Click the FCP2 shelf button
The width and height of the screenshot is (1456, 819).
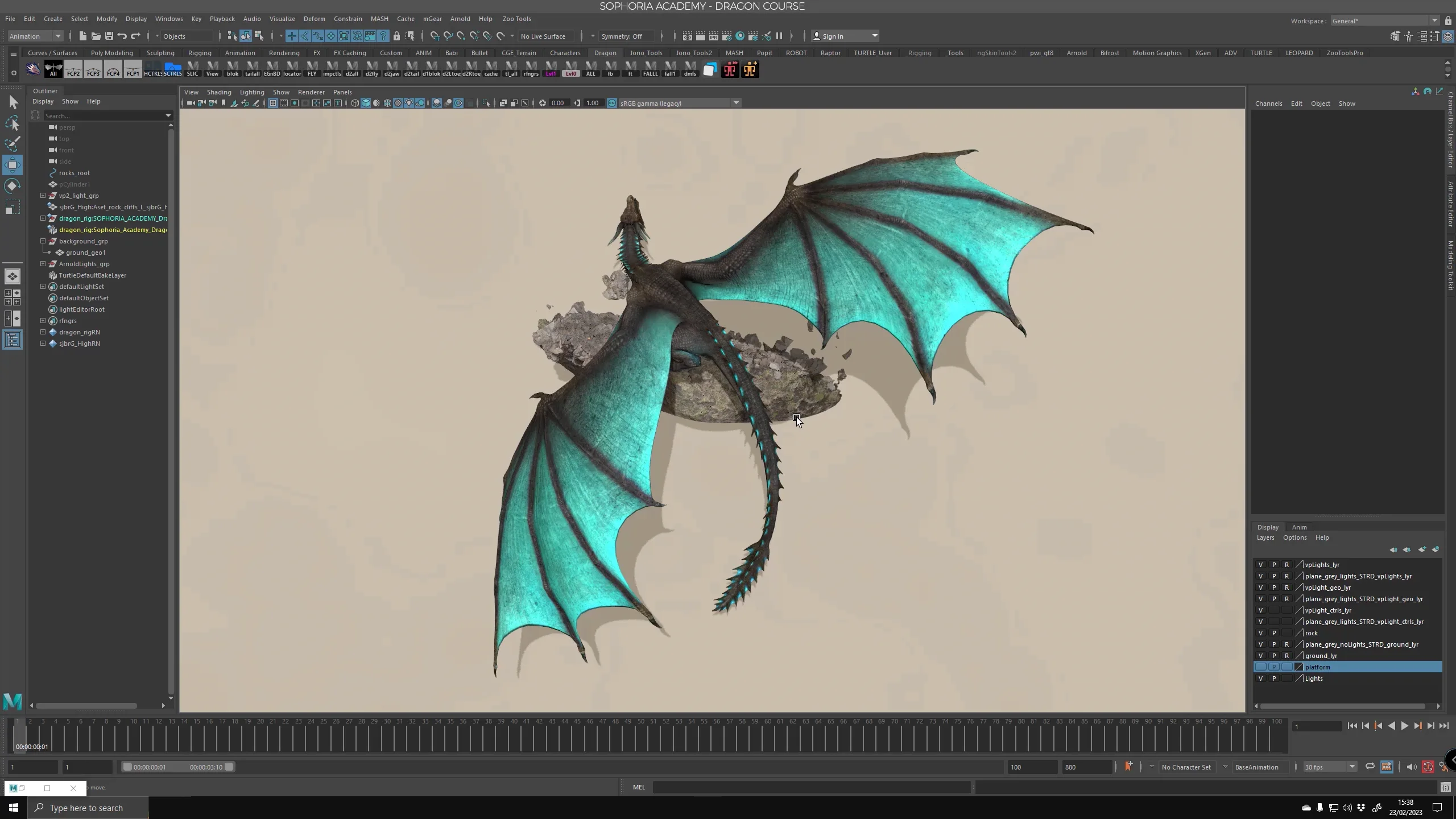click(x=73, y=69)
